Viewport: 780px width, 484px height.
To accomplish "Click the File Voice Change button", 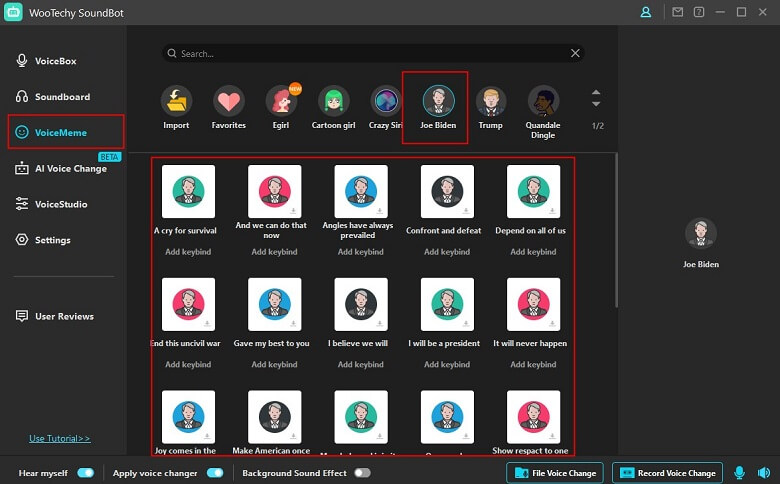I will point(556,473).
